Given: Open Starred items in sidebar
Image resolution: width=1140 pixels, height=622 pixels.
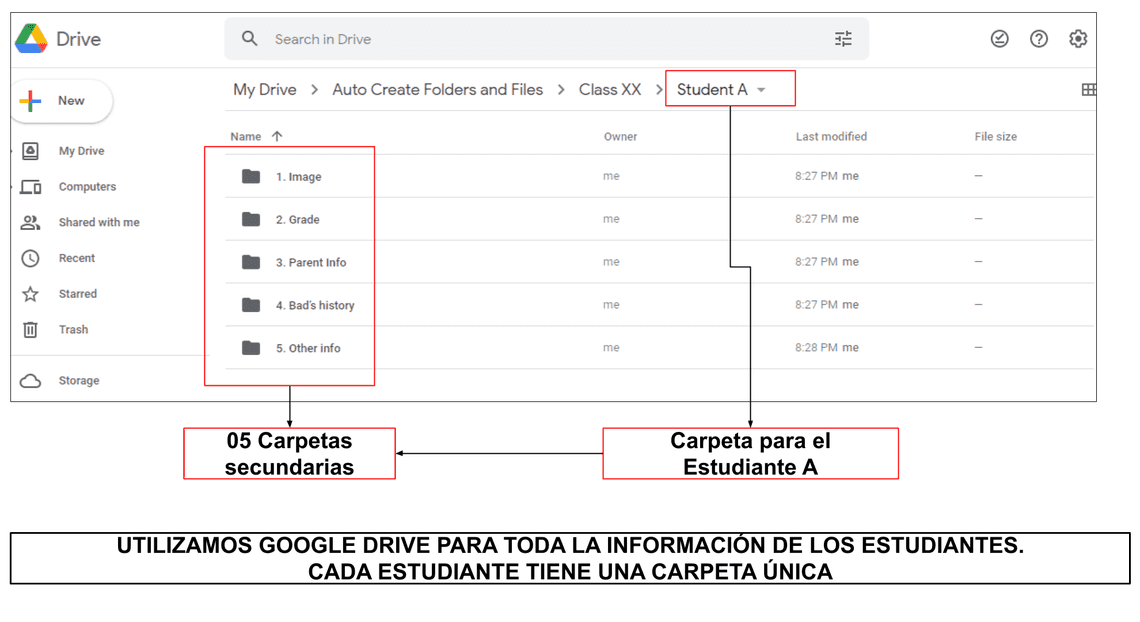Looking at the screenshot, I should (77, 294).
